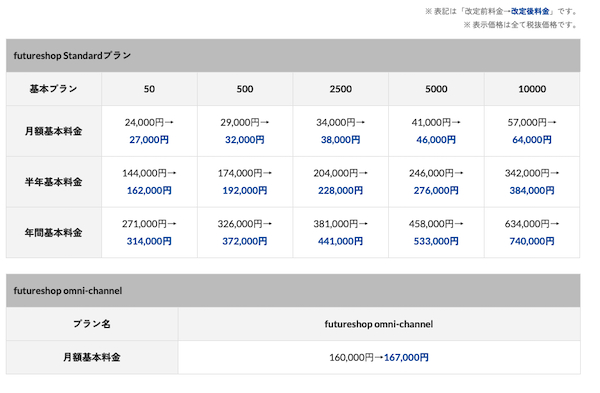The height and width of the screenshot is (393, 600).
Task: Click the old omni-channel price 160,000円
Action: tap(351, 357)
